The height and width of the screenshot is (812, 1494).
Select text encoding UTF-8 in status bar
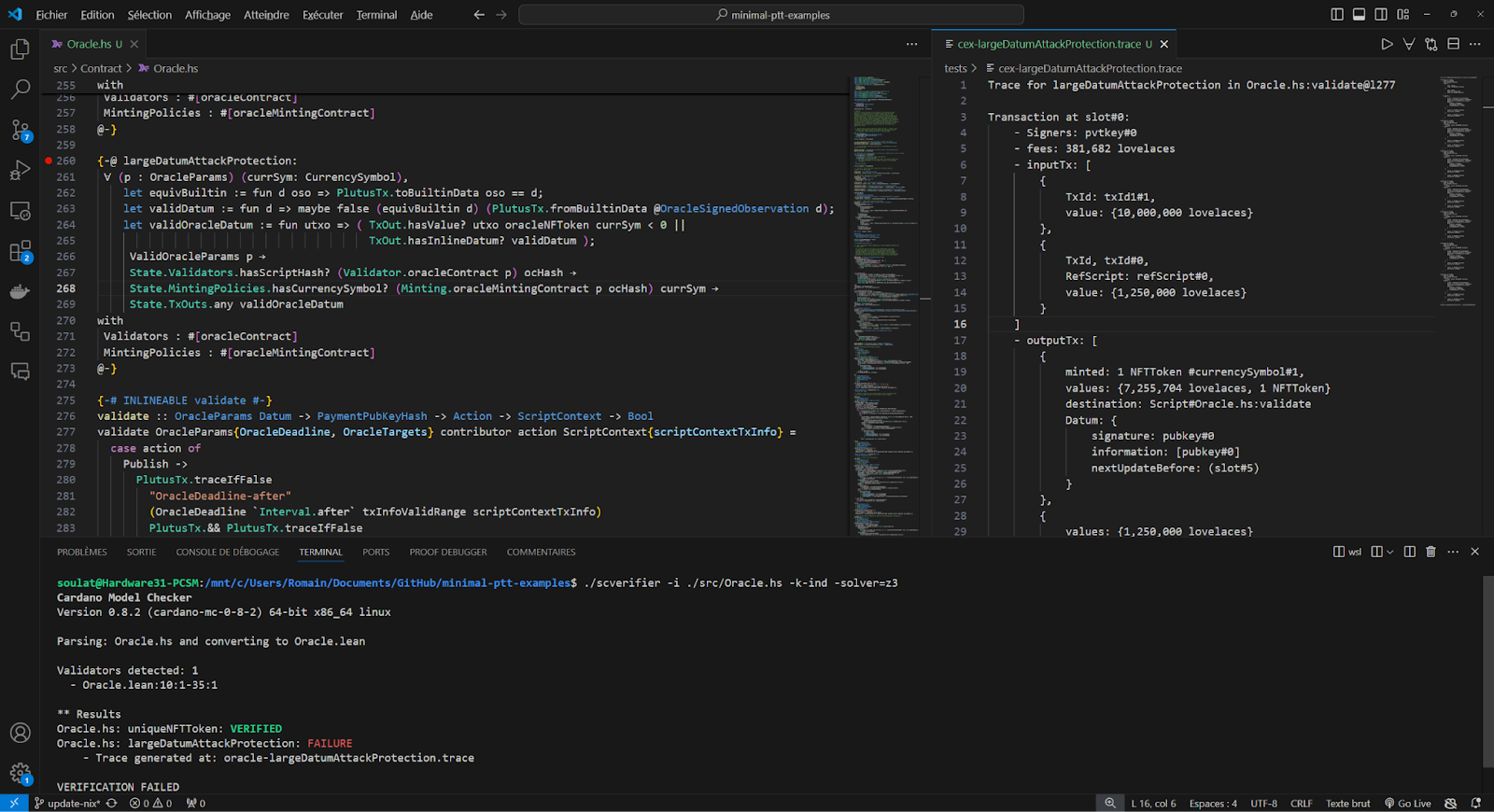(1263, 803)
